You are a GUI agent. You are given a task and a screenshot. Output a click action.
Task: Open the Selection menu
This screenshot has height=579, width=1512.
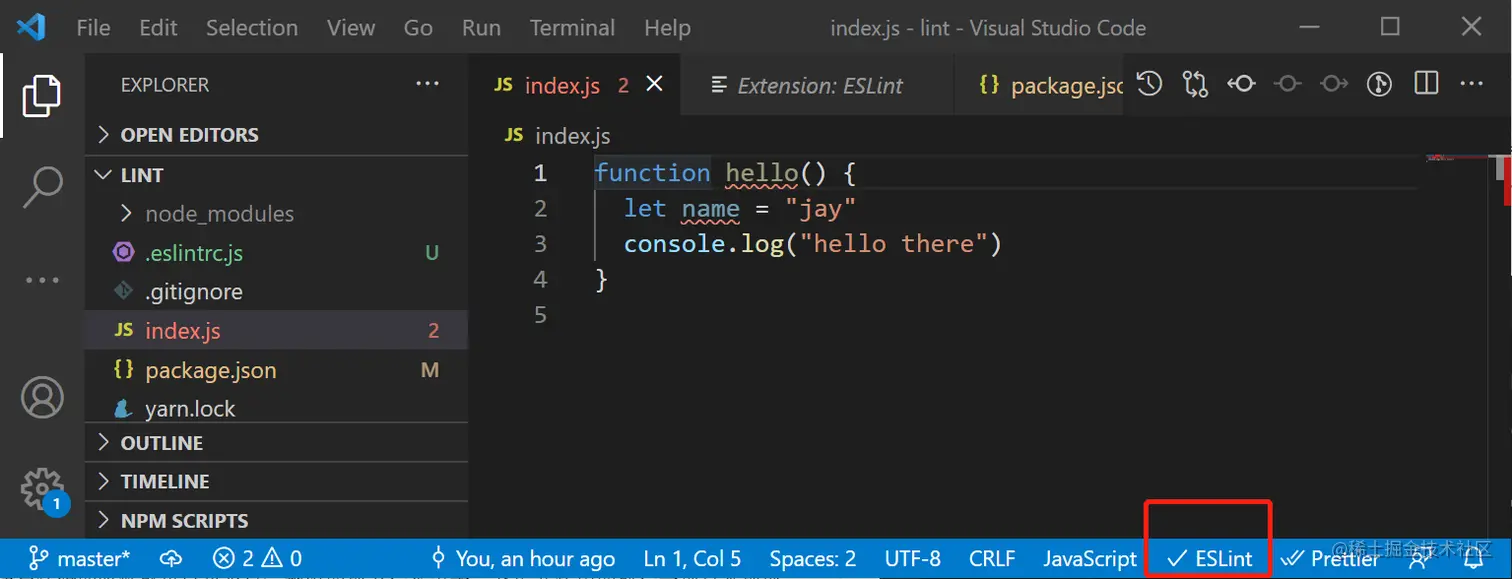coord(252,28)
